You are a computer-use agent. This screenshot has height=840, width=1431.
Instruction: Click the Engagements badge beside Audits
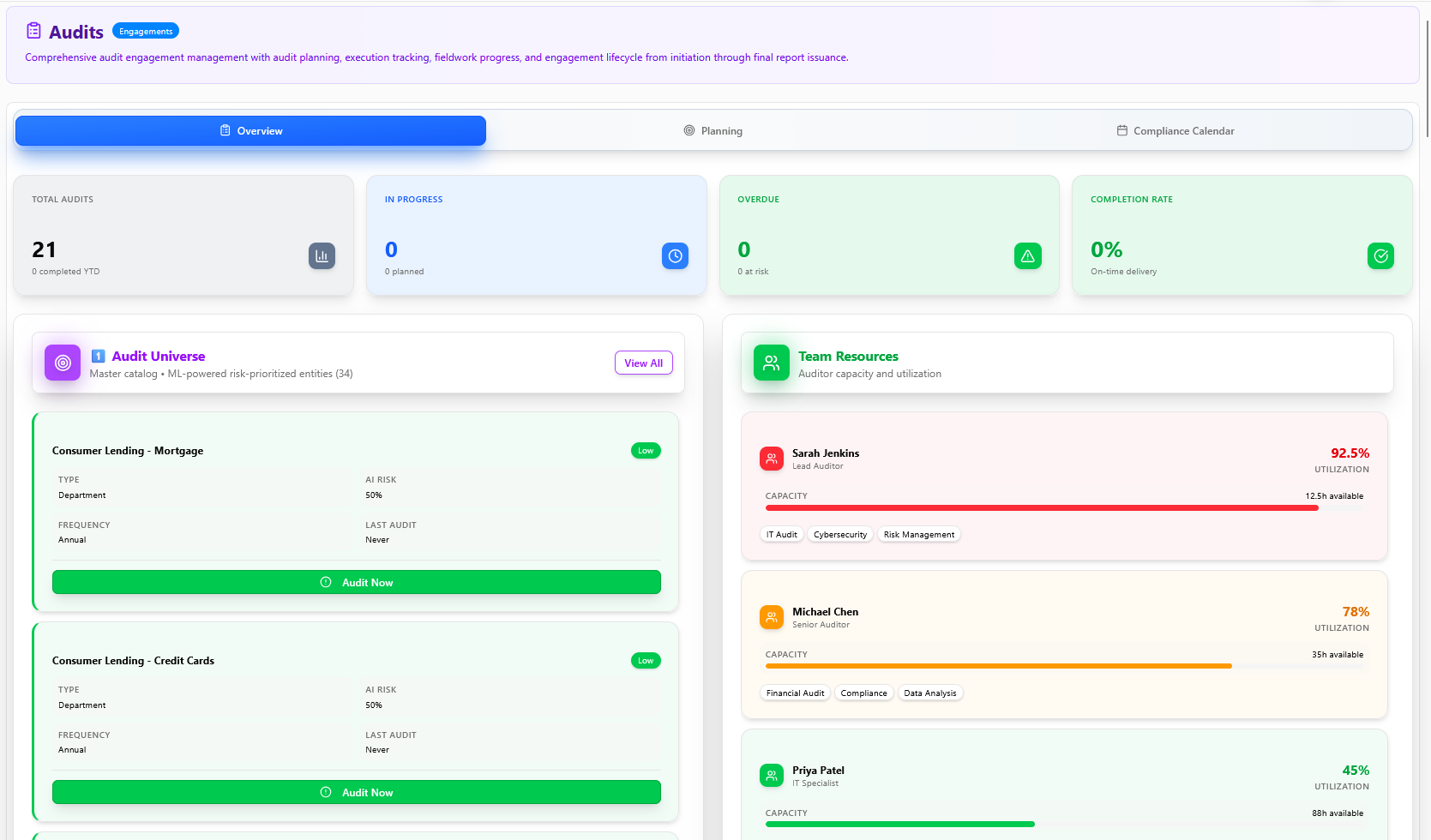(x=146, y=32)
